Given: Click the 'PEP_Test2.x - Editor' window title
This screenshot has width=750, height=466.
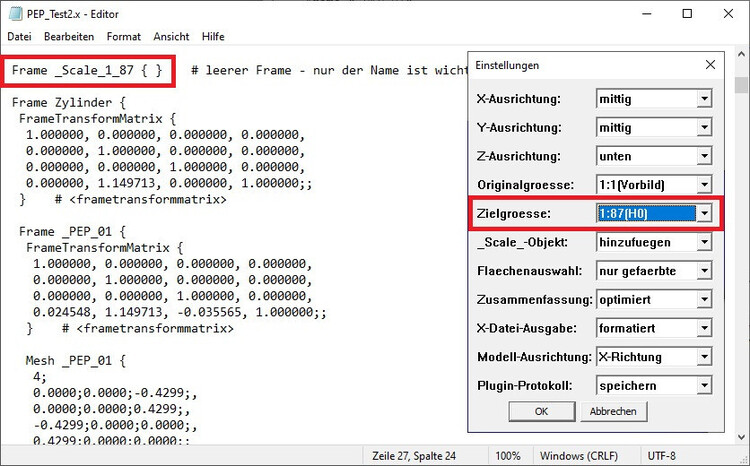Looking at the screenshot, I should 73,14.
